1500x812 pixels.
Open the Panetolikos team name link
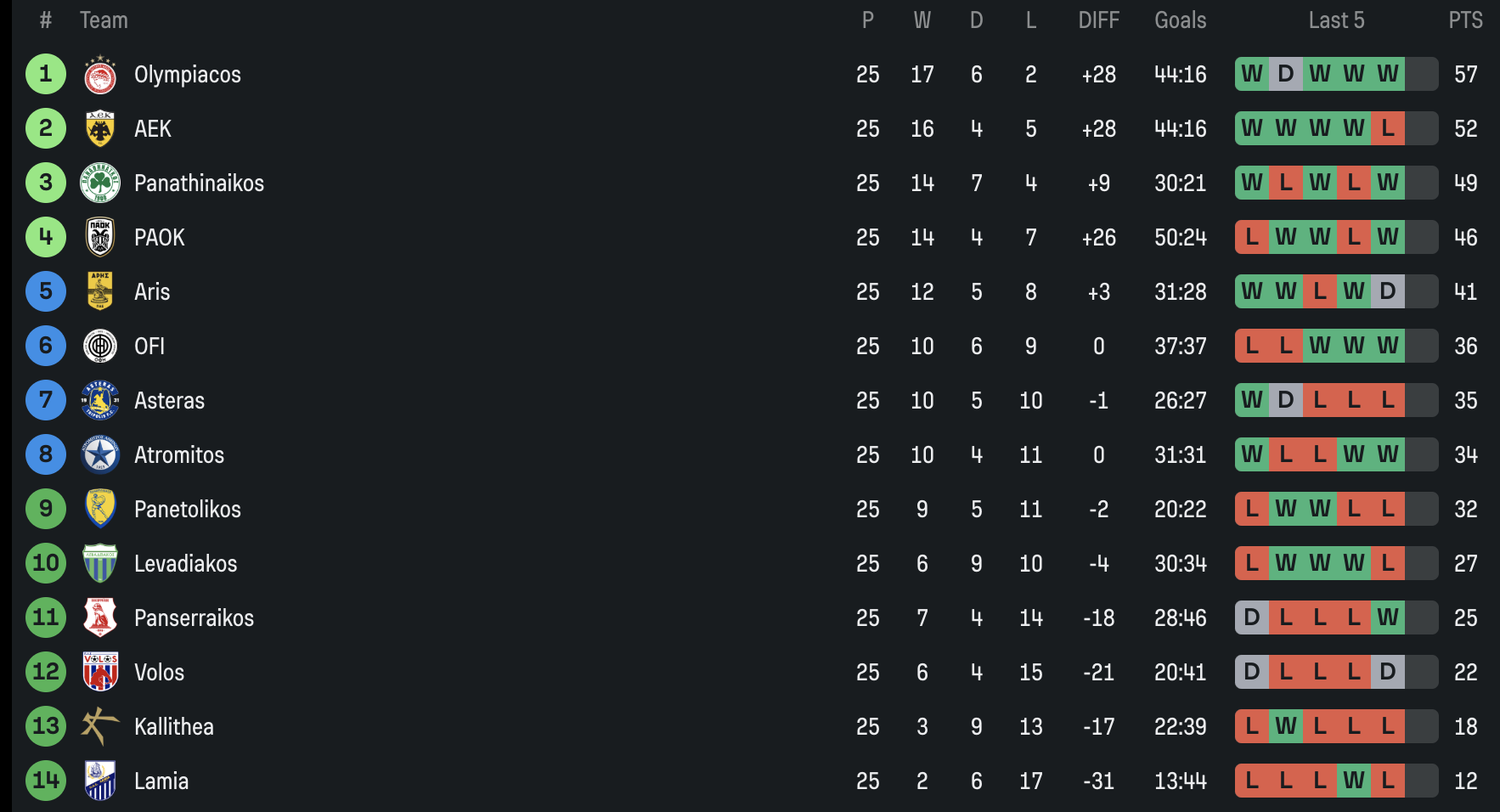pyautogui.click(x=188, y=510)
